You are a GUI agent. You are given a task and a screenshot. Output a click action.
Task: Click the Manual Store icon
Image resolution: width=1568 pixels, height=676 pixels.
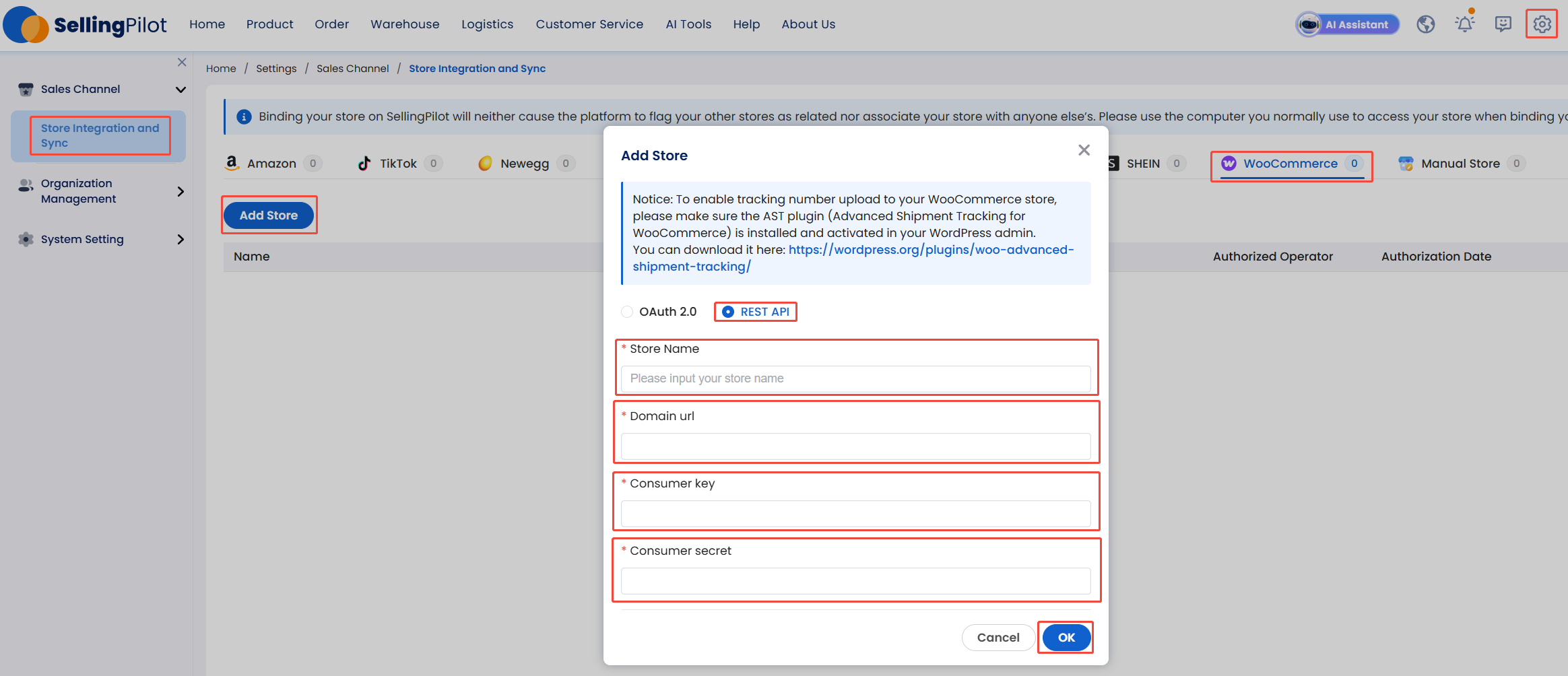1406,163
